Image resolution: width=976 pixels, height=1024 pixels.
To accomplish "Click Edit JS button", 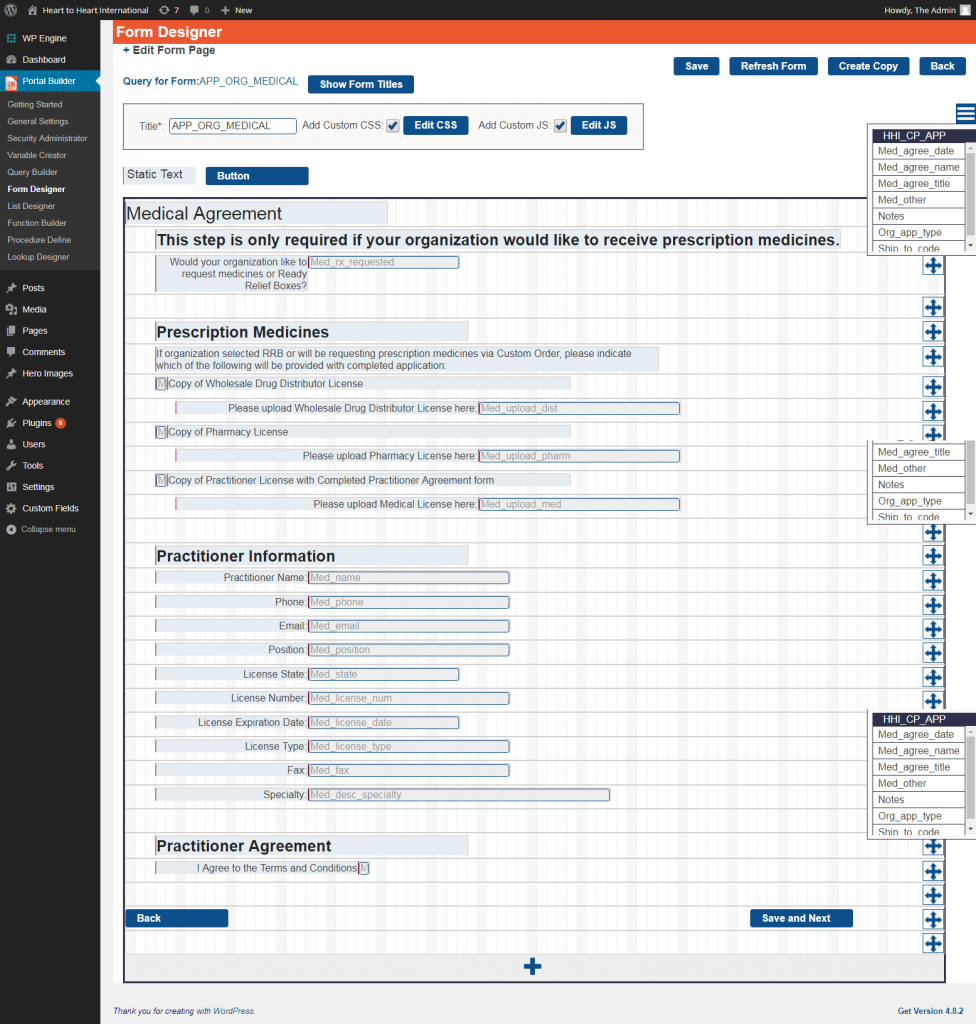I will (x=599, y=125).
